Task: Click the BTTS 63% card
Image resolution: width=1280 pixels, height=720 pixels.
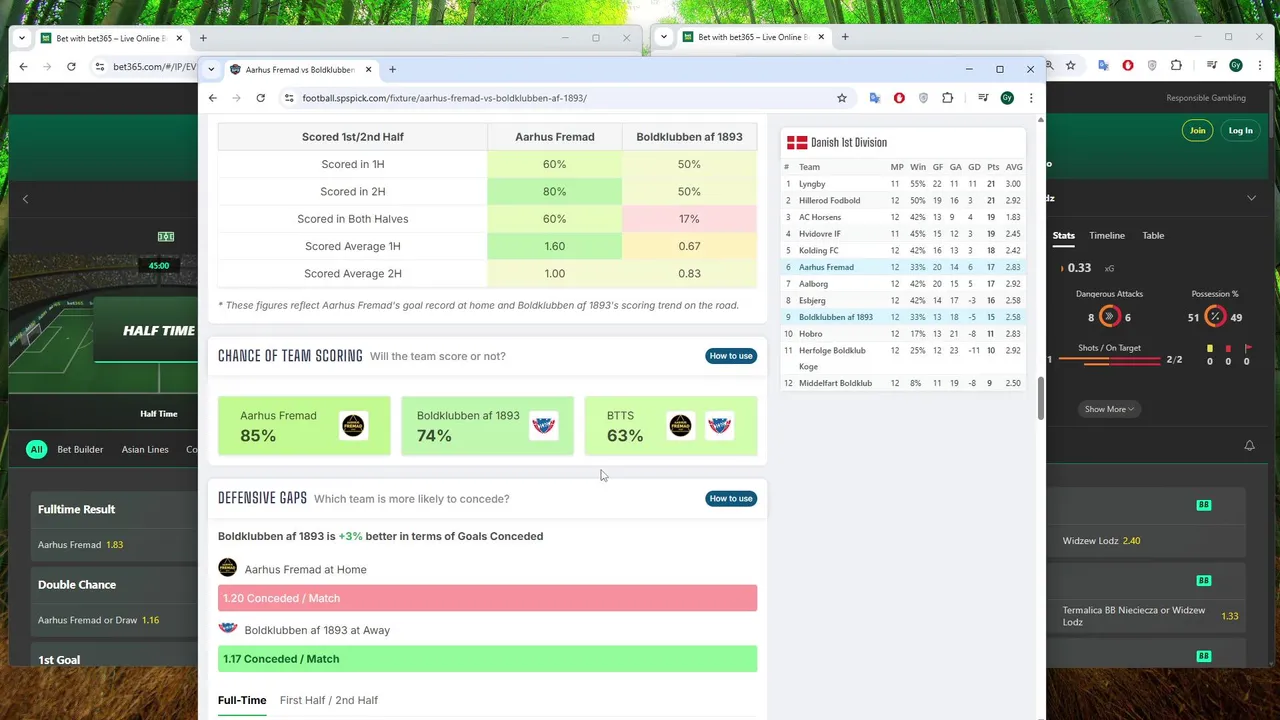Action: click(671, 426)
